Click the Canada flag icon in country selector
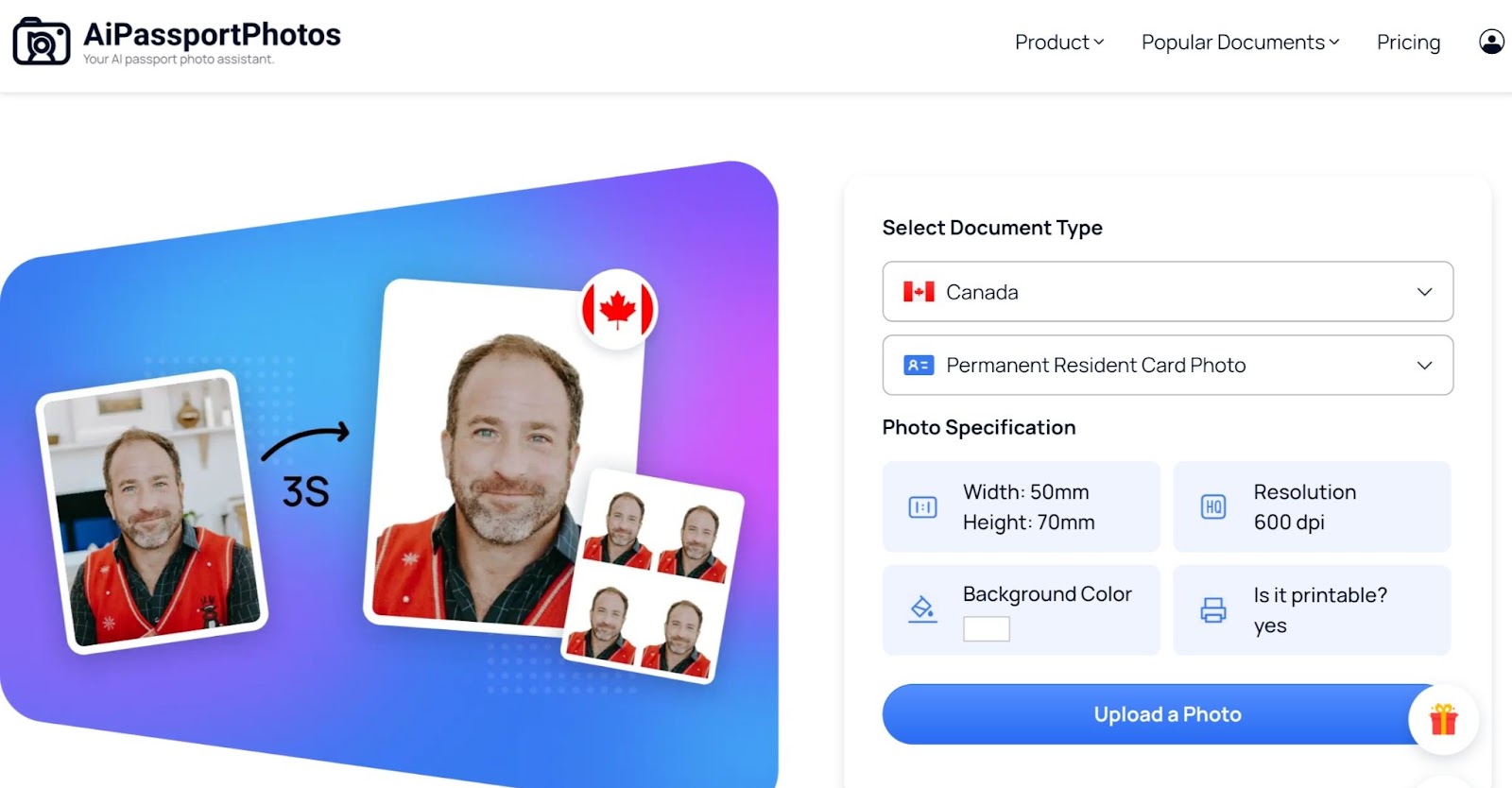The image size is (1512, 788). [918, 292]
